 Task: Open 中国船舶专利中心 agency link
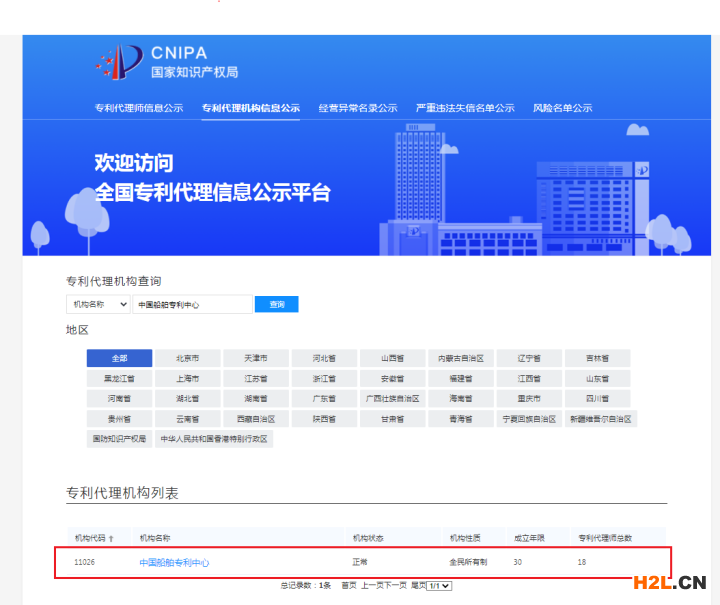174,563
